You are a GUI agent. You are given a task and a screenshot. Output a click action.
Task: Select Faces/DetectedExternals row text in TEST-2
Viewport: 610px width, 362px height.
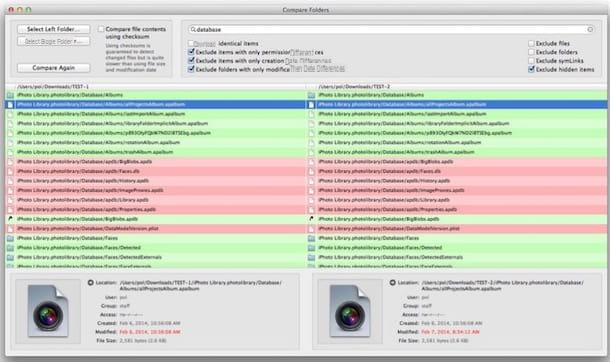(x=391, y=257)
